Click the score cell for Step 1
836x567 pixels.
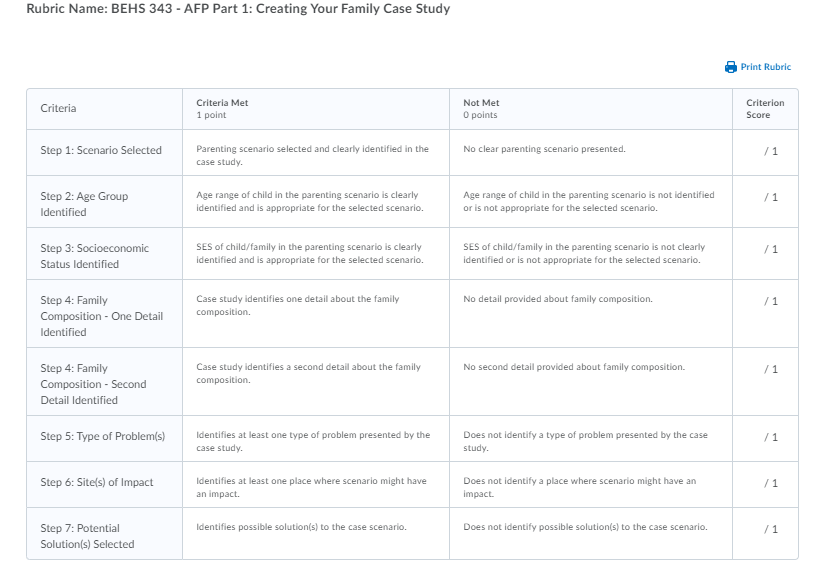pos(765,153)
